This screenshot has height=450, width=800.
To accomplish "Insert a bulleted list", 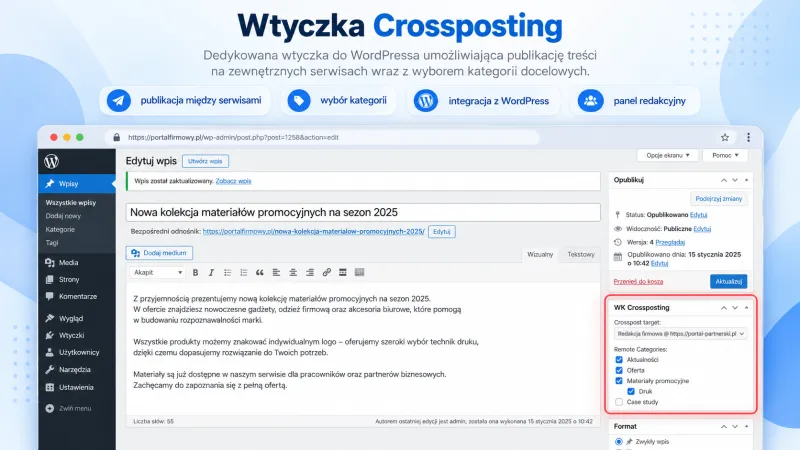I will [x=228, y=272].
